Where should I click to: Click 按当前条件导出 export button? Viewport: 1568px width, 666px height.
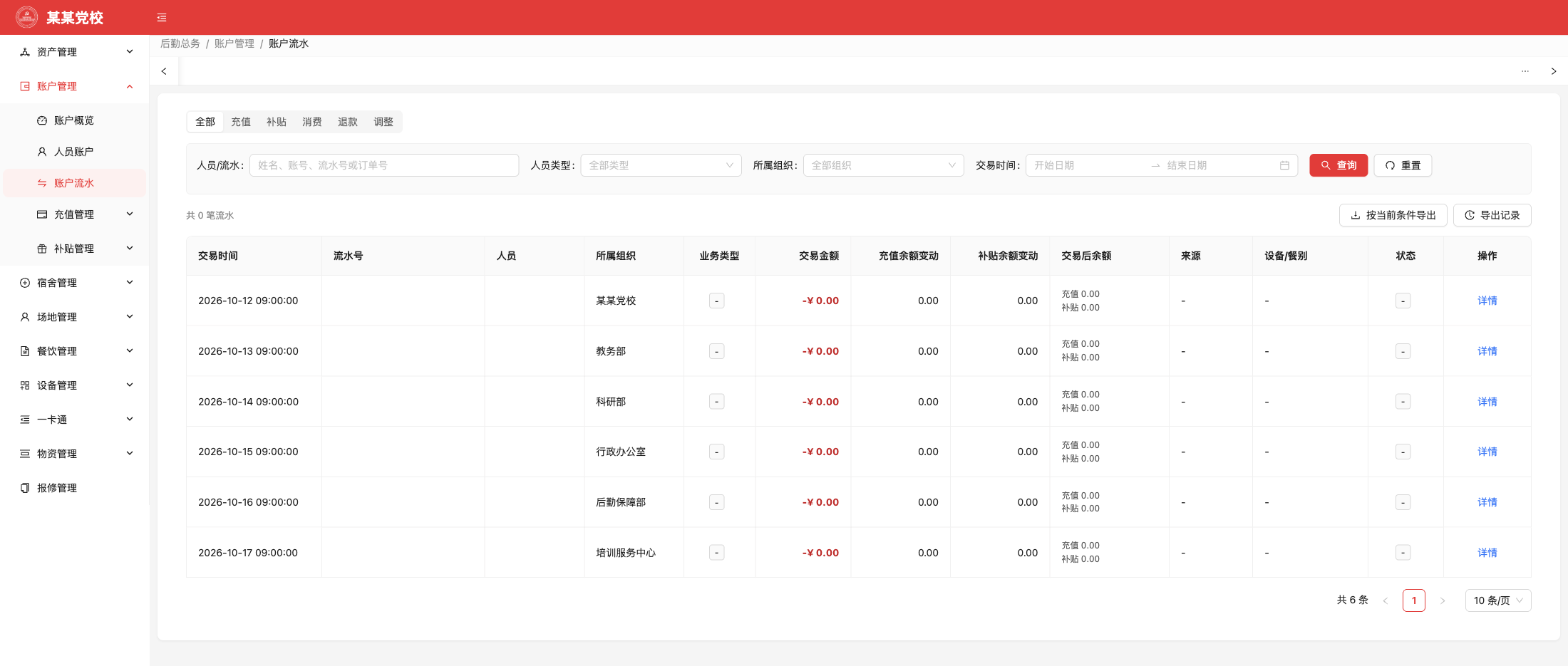pos(1393,215)
